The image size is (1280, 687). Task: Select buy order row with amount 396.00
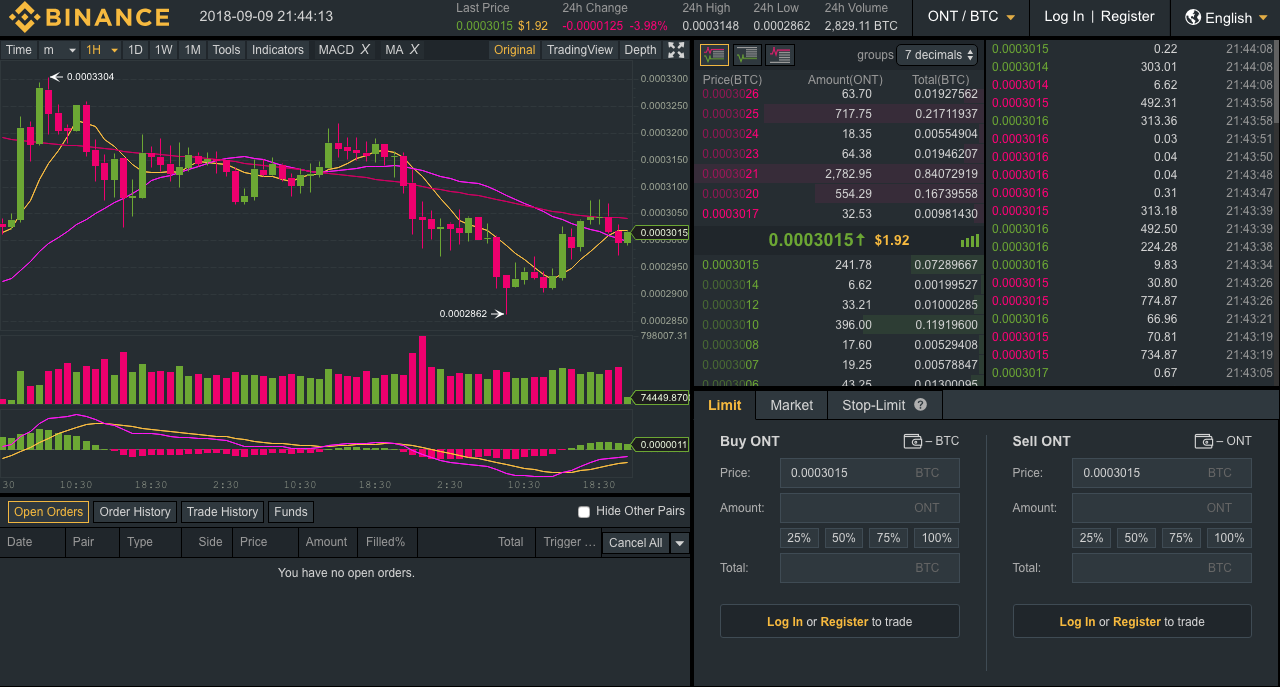coord(840,325)
